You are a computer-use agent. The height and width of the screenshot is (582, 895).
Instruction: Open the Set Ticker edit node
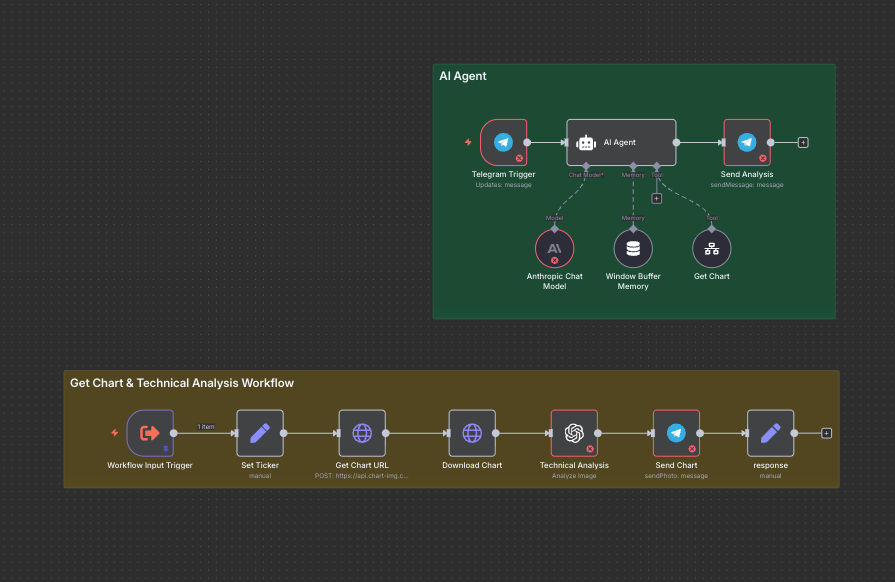click(x=260, y=433)
